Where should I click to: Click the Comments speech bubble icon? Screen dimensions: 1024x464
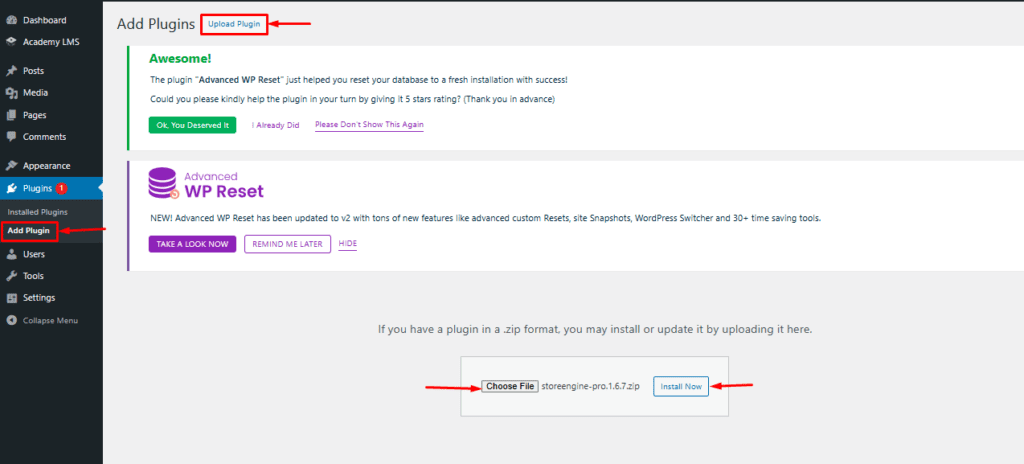pyautogui.click(x=11, y=137)
